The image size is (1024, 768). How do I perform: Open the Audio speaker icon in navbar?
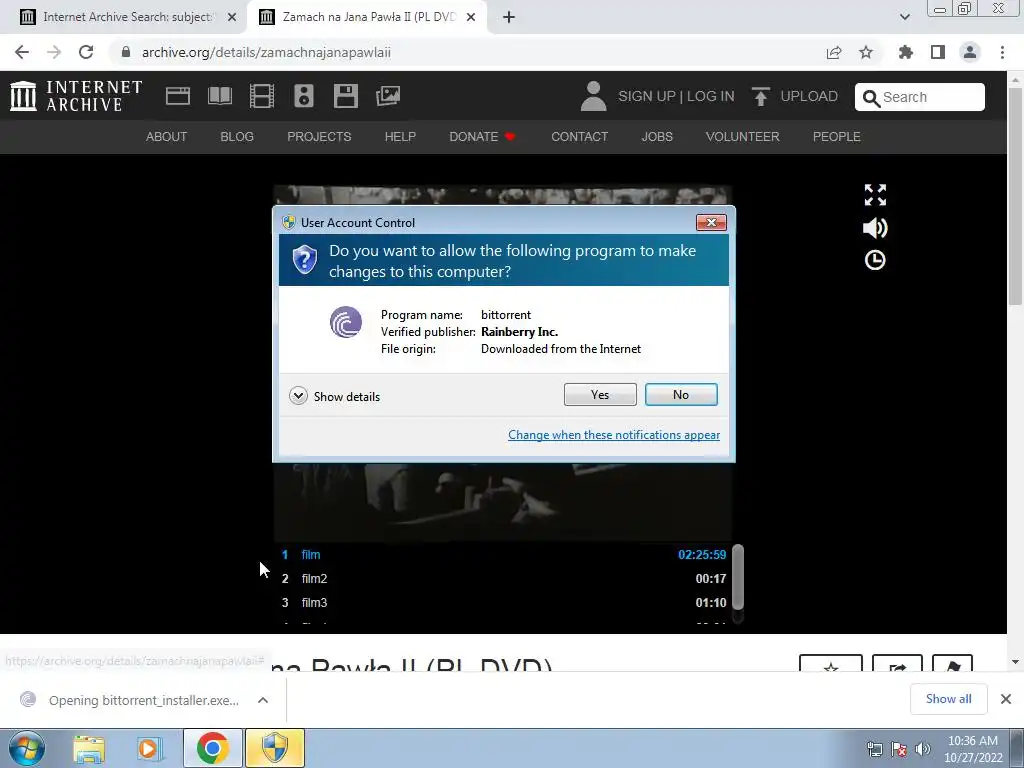tap(304, 96)
